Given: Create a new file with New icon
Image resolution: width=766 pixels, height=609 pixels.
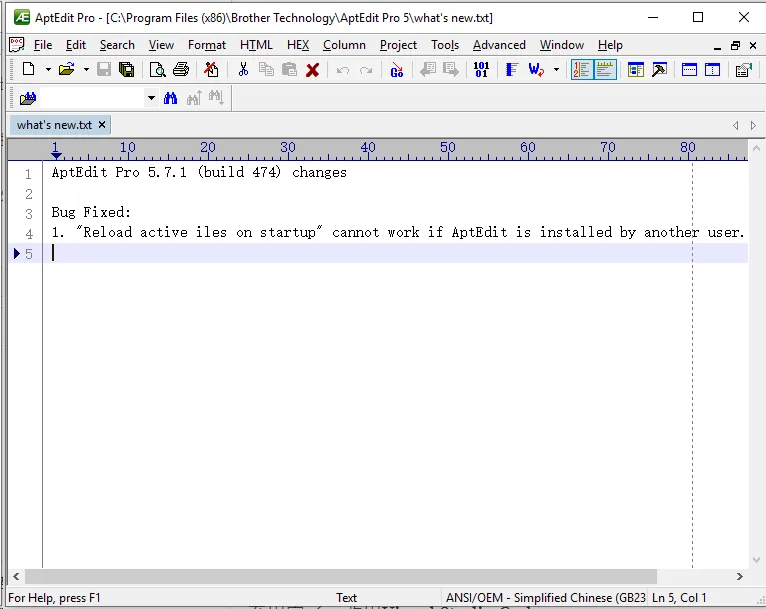Looking at the screenshot, I should coord(28,69).
